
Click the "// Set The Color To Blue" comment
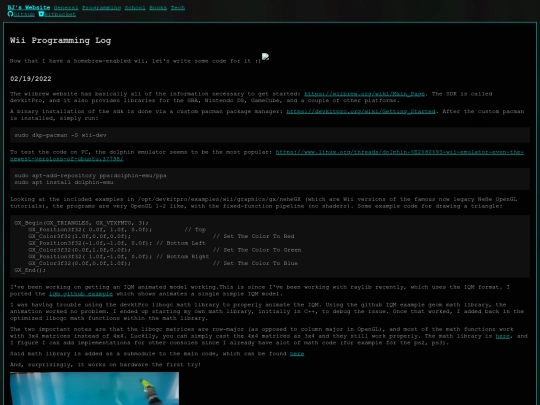[255, 263]
